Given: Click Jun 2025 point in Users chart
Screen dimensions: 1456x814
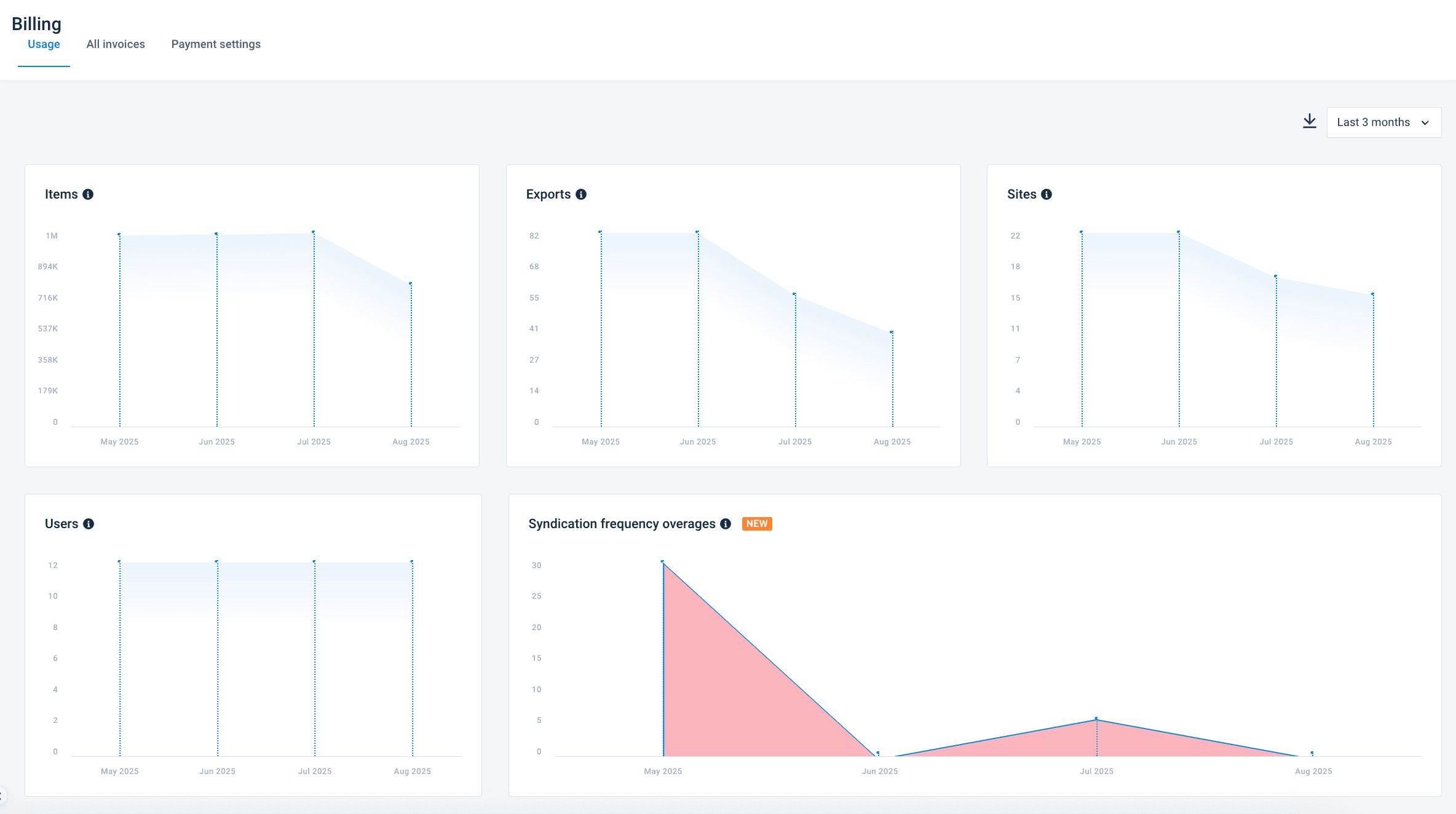Looking at the screenshot, I should coord(217,561).
